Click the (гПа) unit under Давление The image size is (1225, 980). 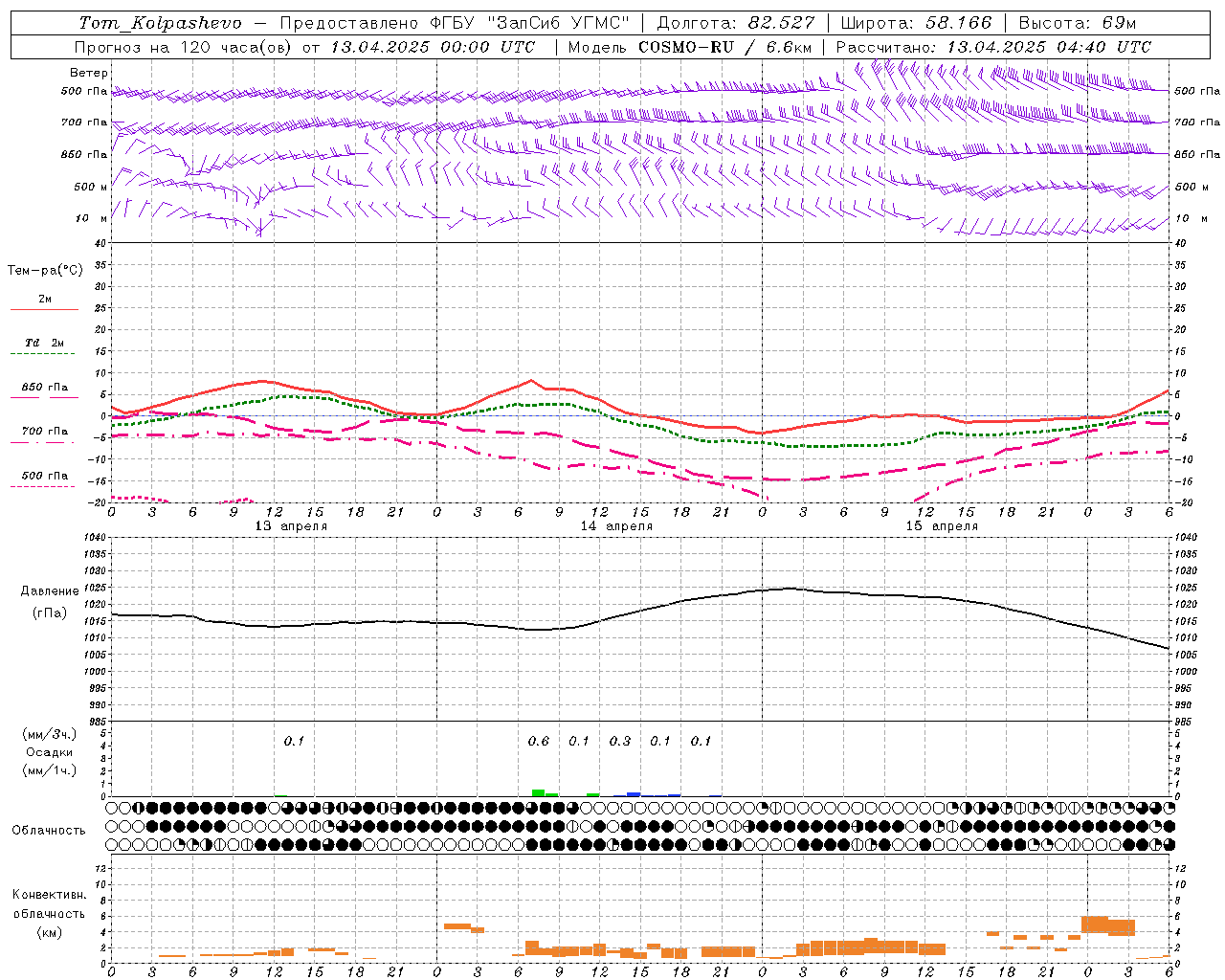50,613
